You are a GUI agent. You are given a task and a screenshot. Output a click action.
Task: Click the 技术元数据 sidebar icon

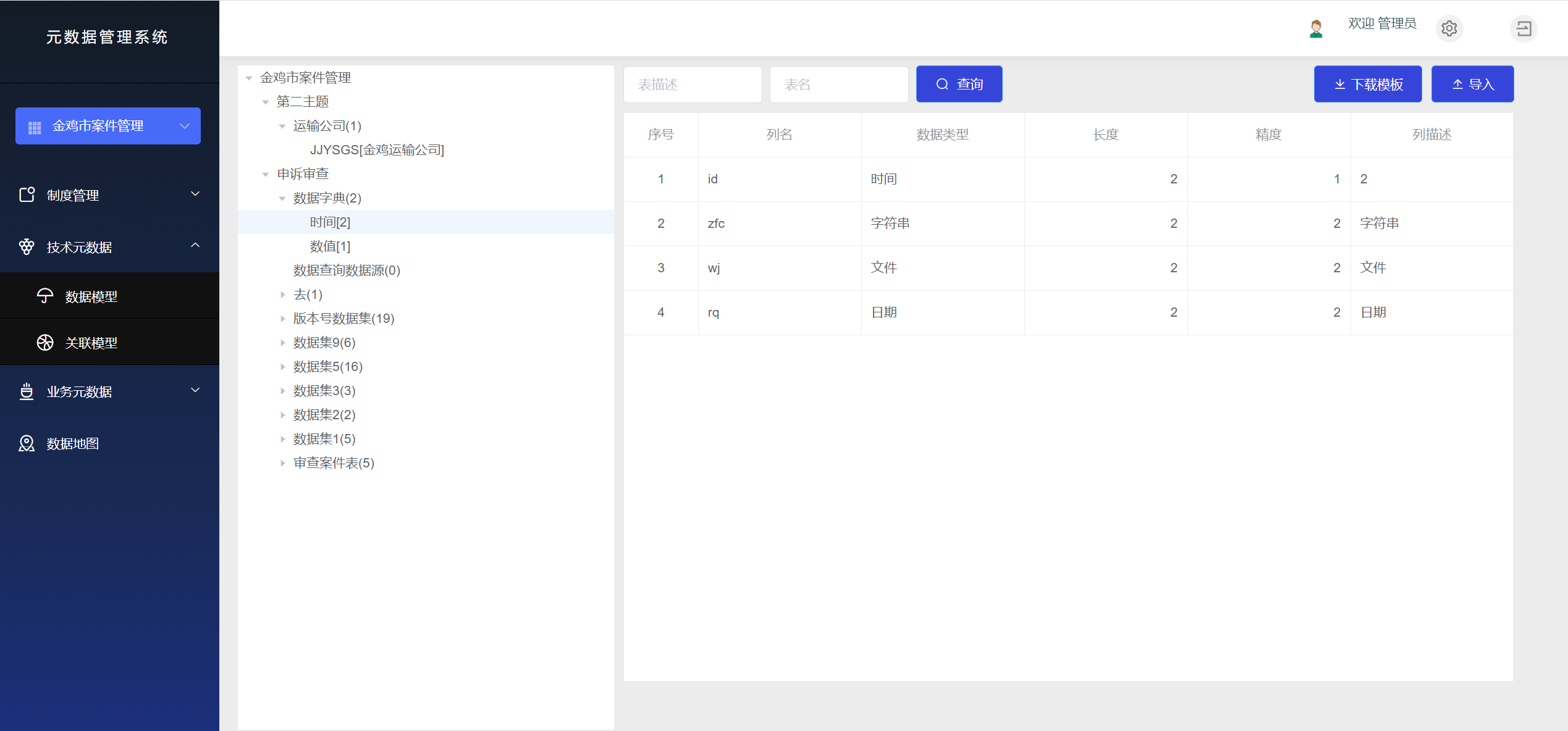27,247
